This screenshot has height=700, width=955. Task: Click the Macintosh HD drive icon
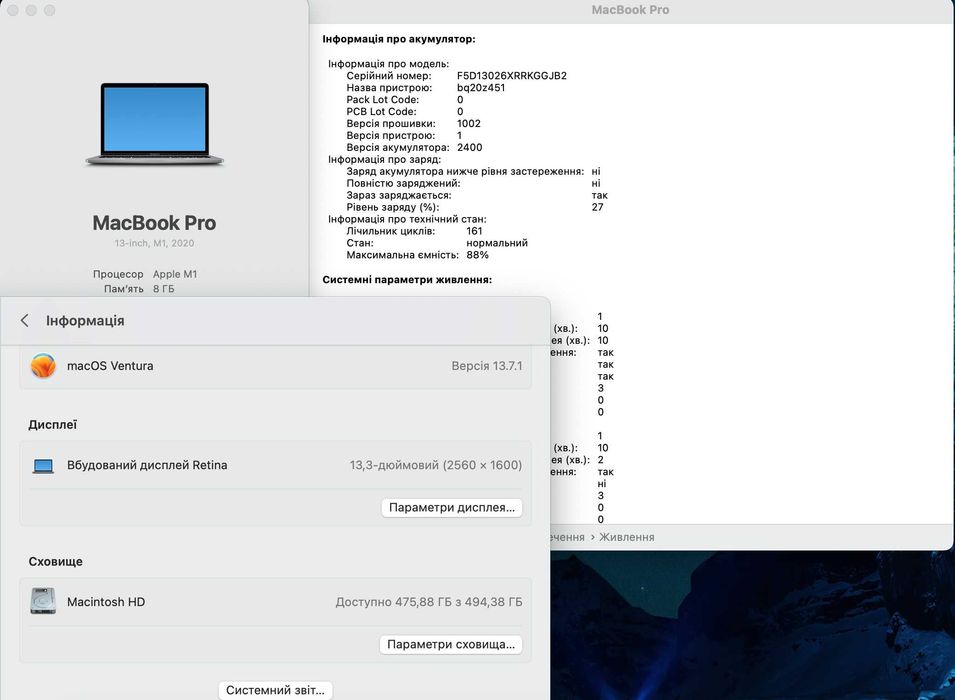tap(43, 601)
